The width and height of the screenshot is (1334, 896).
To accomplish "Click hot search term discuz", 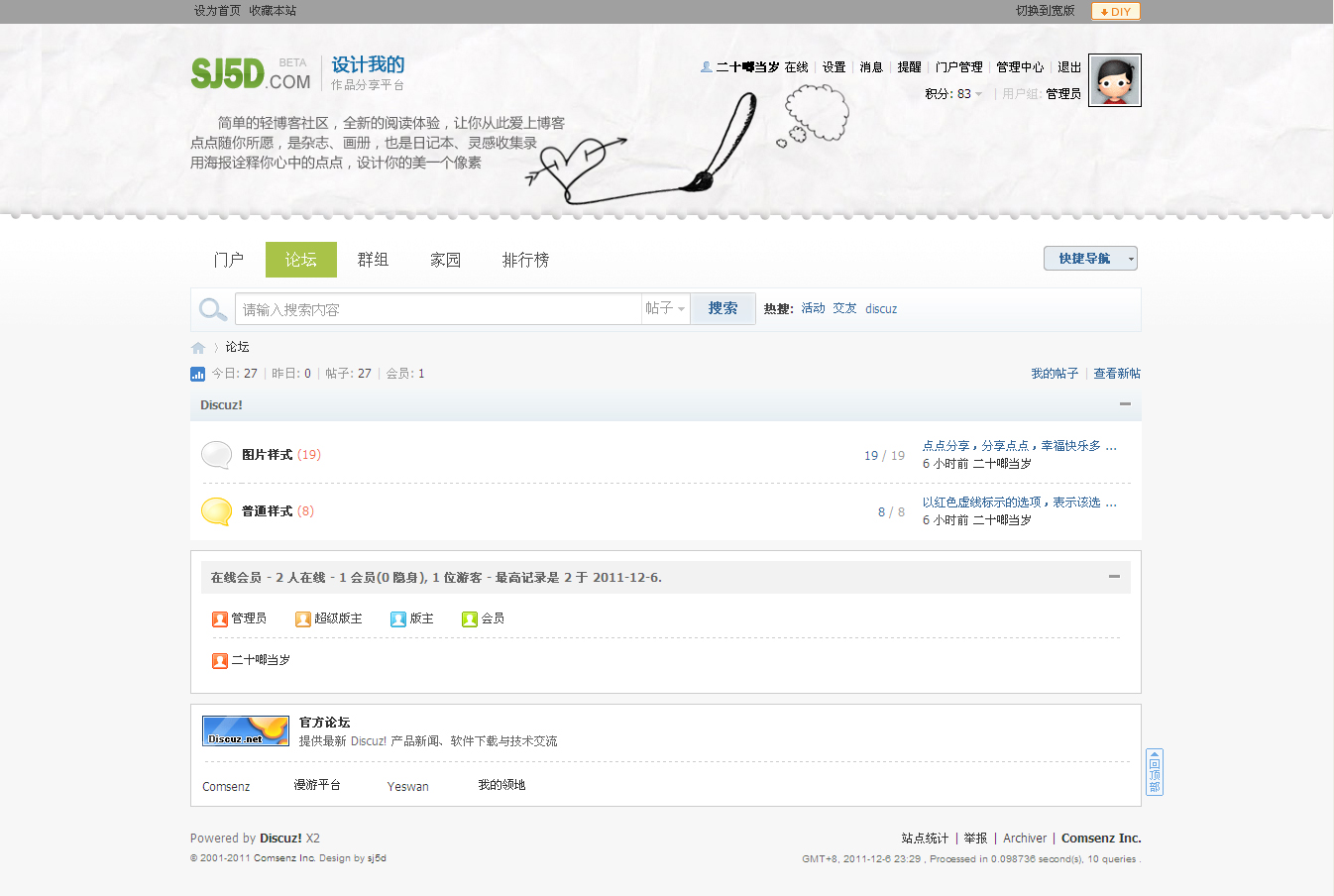I will pos(881,309).
